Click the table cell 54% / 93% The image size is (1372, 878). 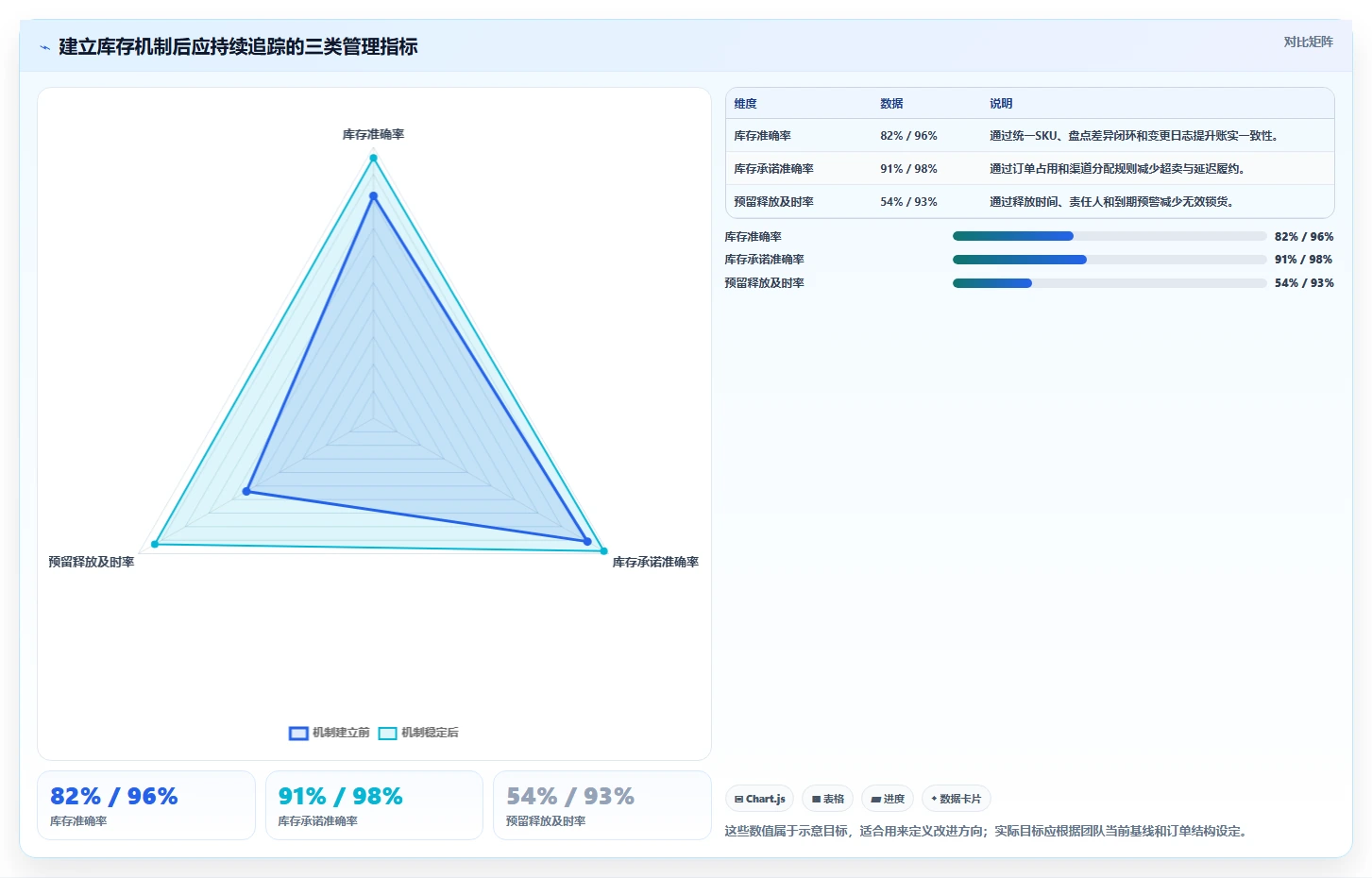point(908,202)
